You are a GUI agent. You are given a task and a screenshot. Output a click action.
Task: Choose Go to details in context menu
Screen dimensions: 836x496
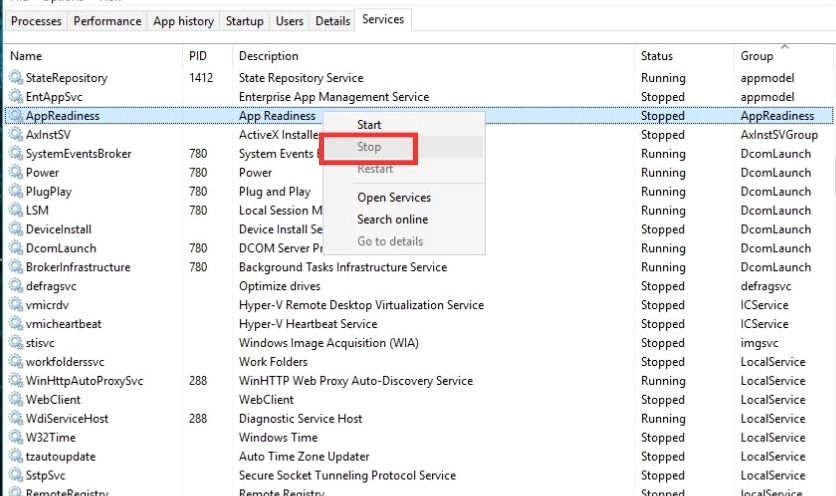click(x=404, y=241)
